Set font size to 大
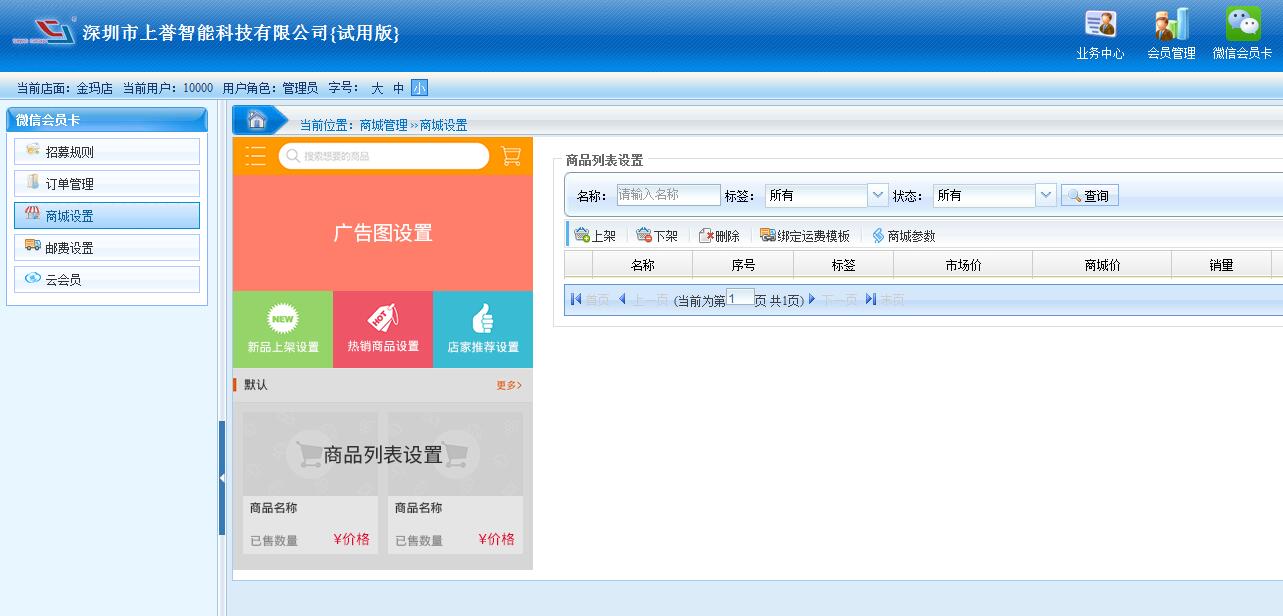This screenshot has width=1283, height=616. [377, 88]
